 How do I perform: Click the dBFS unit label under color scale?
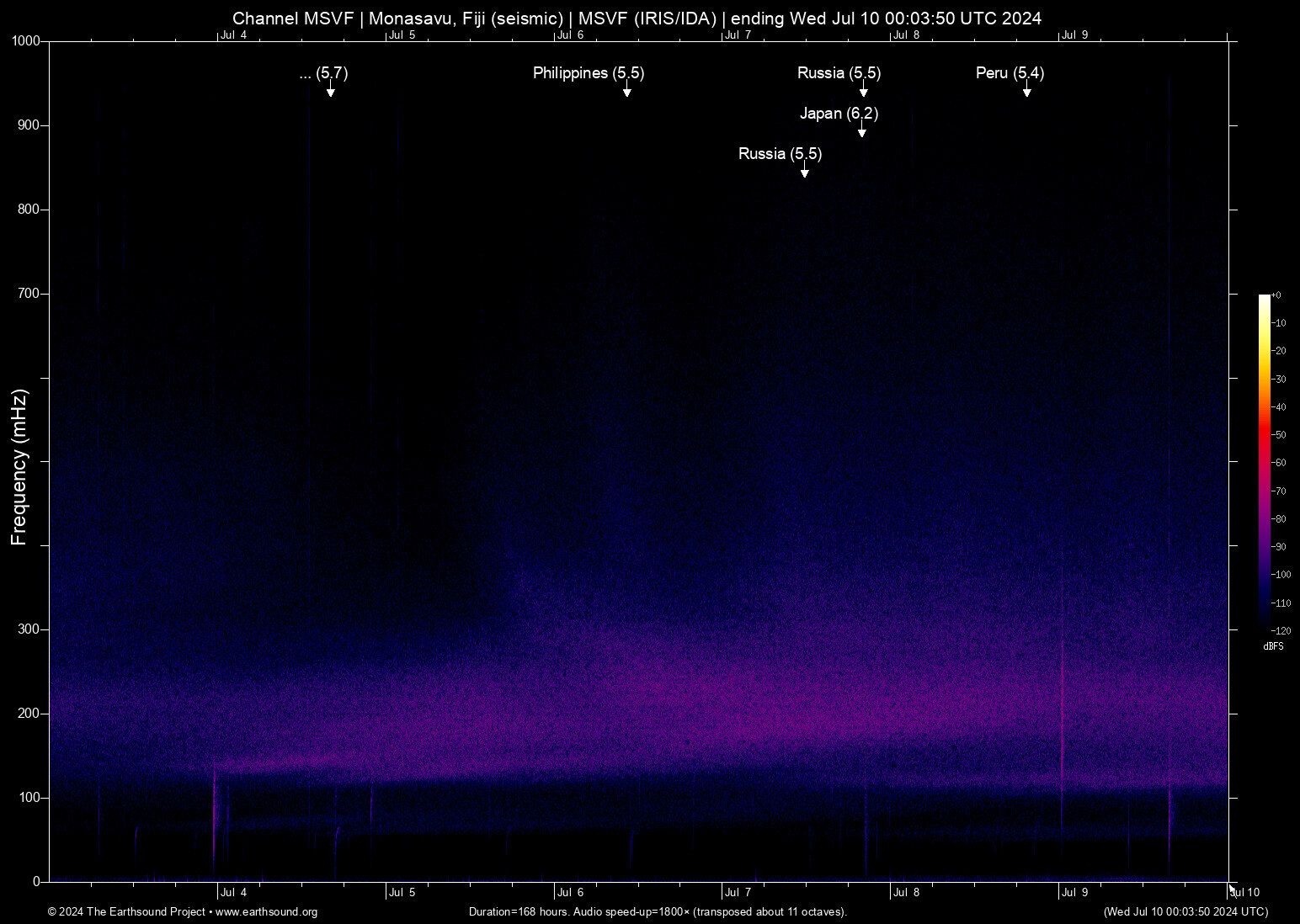pyautogui.click(x=1273, y=646)
